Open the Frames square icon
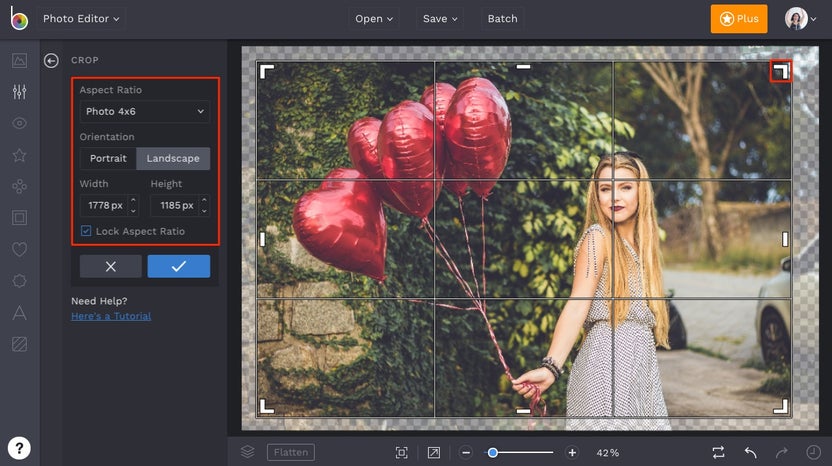832x466 pixels. (x=19, y=217)
